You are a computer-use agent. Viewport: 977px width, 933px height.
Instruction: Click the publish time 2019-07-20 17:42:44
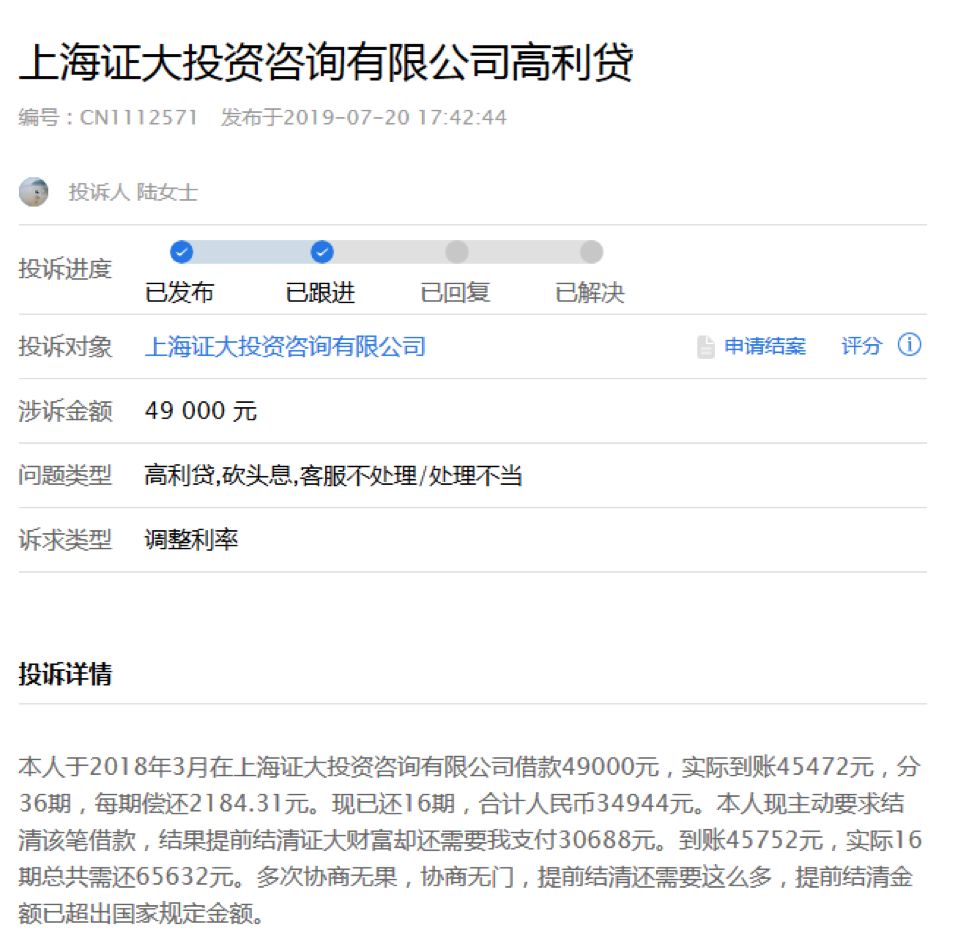[x=394, y=117]
